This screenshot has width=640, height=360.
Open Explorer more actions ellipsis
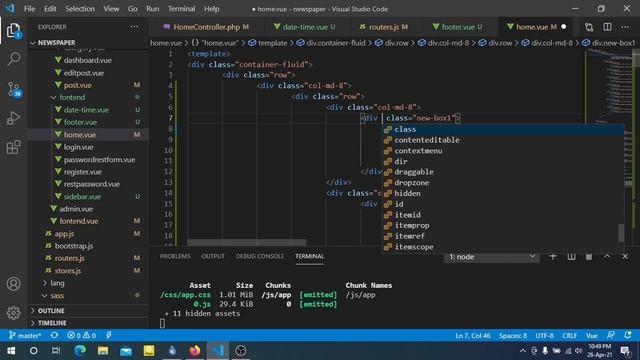[134, 27]
